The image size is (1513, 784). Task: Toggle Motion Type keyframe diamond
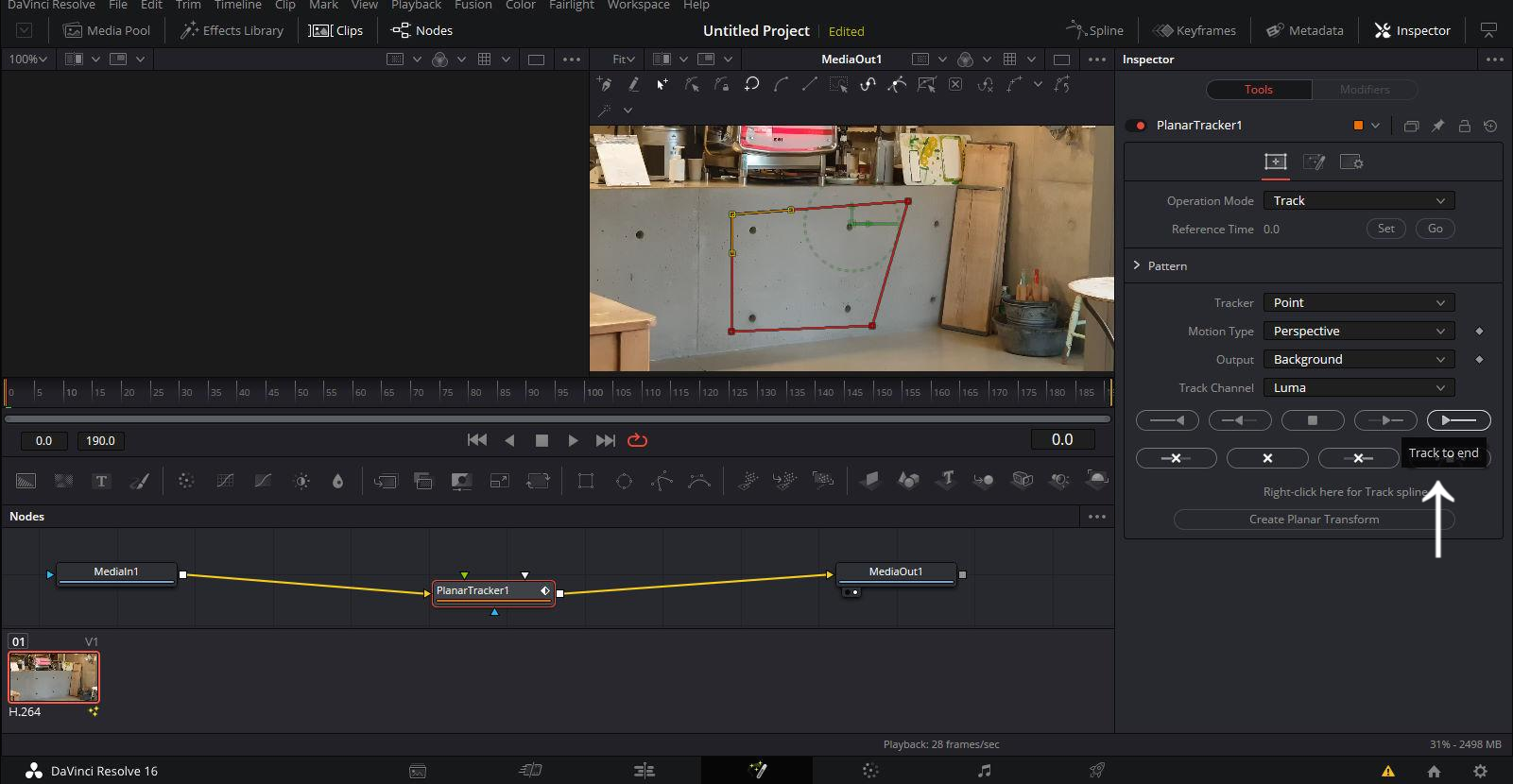tap(1479, 332)
